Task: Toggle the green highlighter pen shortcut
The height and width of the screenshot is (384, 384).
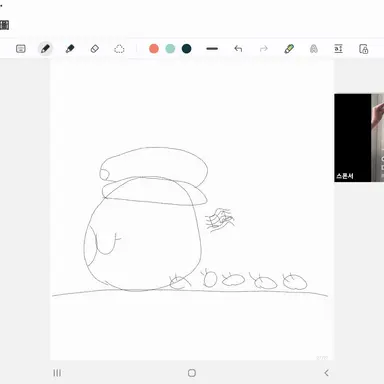Action: (x=289, y=49)
